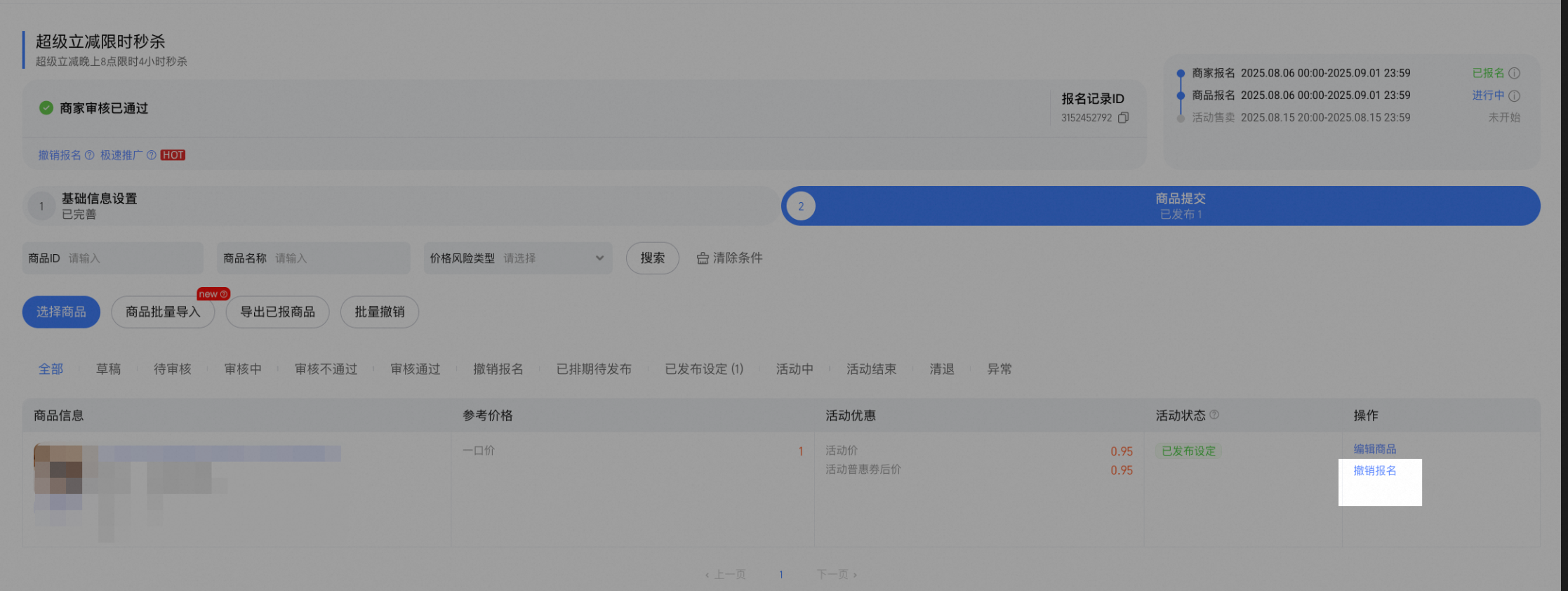Click the 一口价 price value 1
The image size is (1568, 591).
801,451
